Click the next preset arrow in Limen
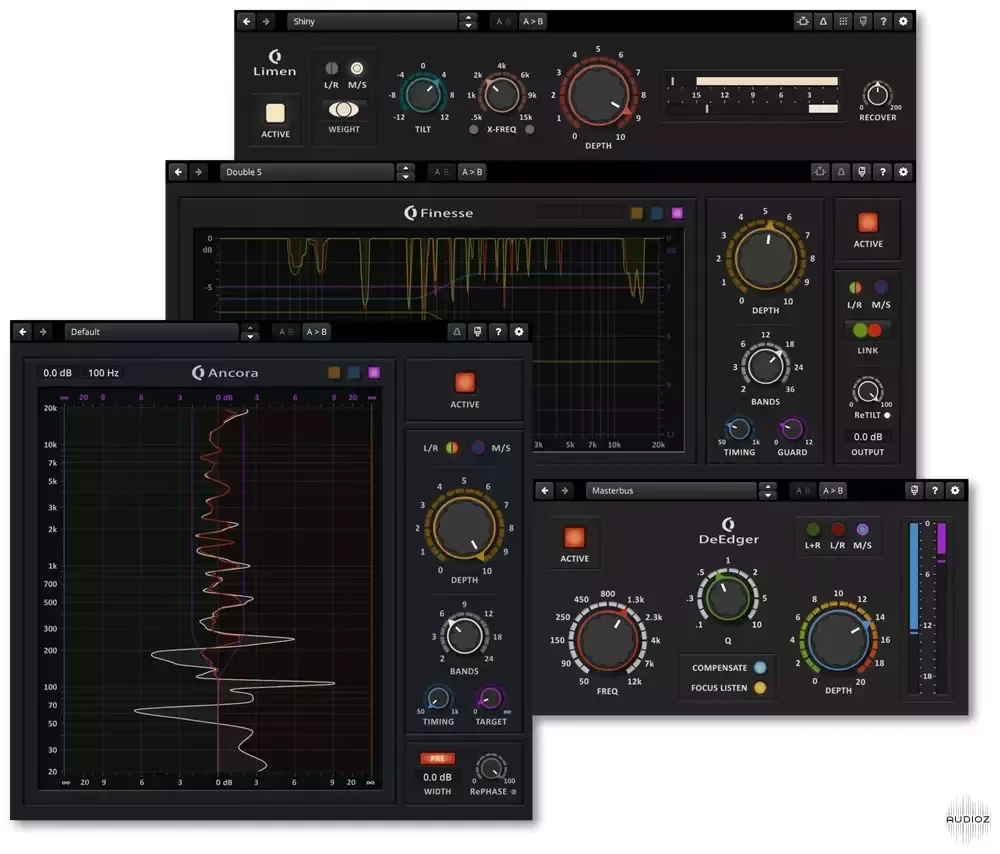Image resolution: width=1000 pixels, height=854 pixels. [266, 21]
